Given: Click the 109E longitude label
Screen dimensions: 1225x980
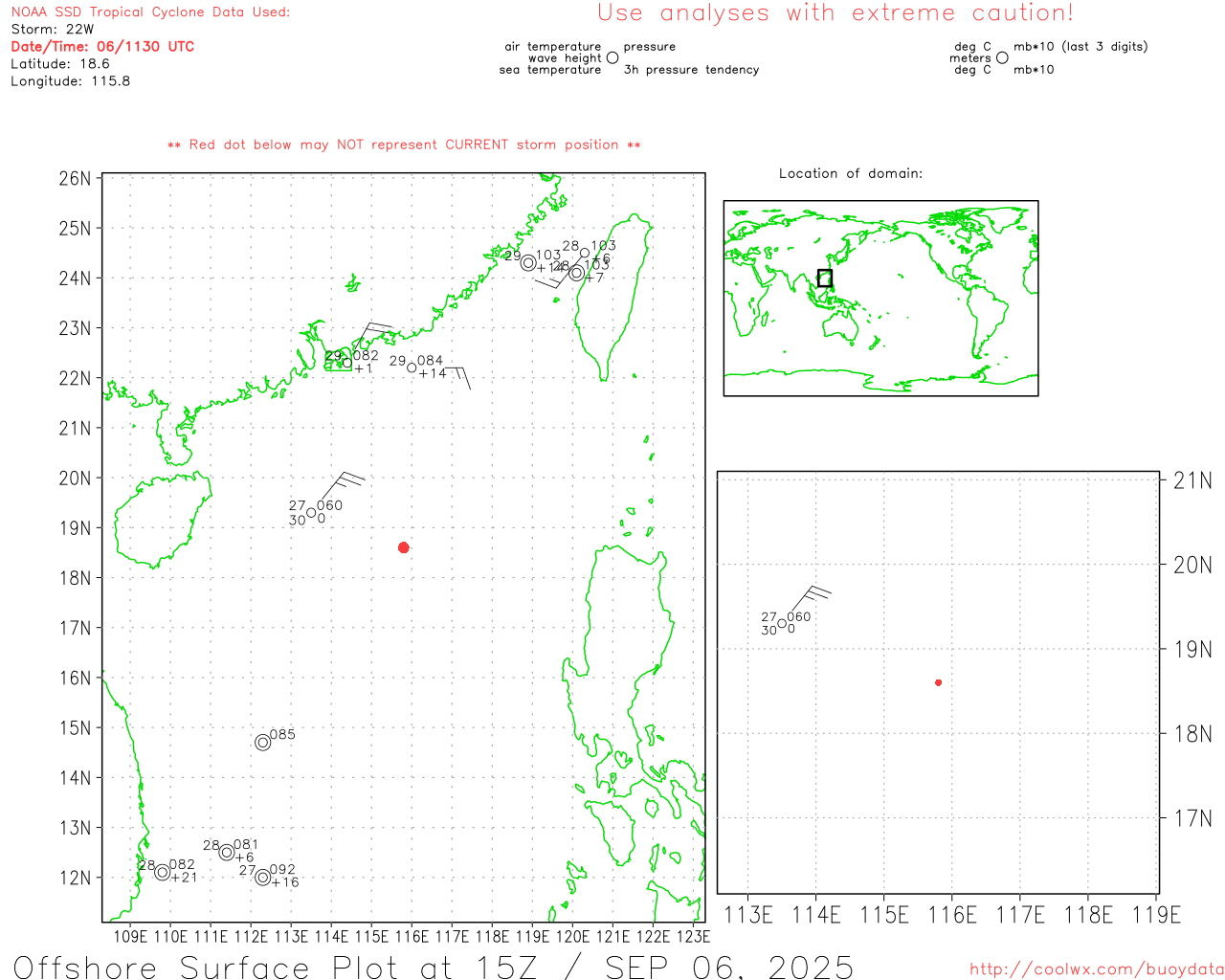Looking at the screenshot, I should 130,936.
